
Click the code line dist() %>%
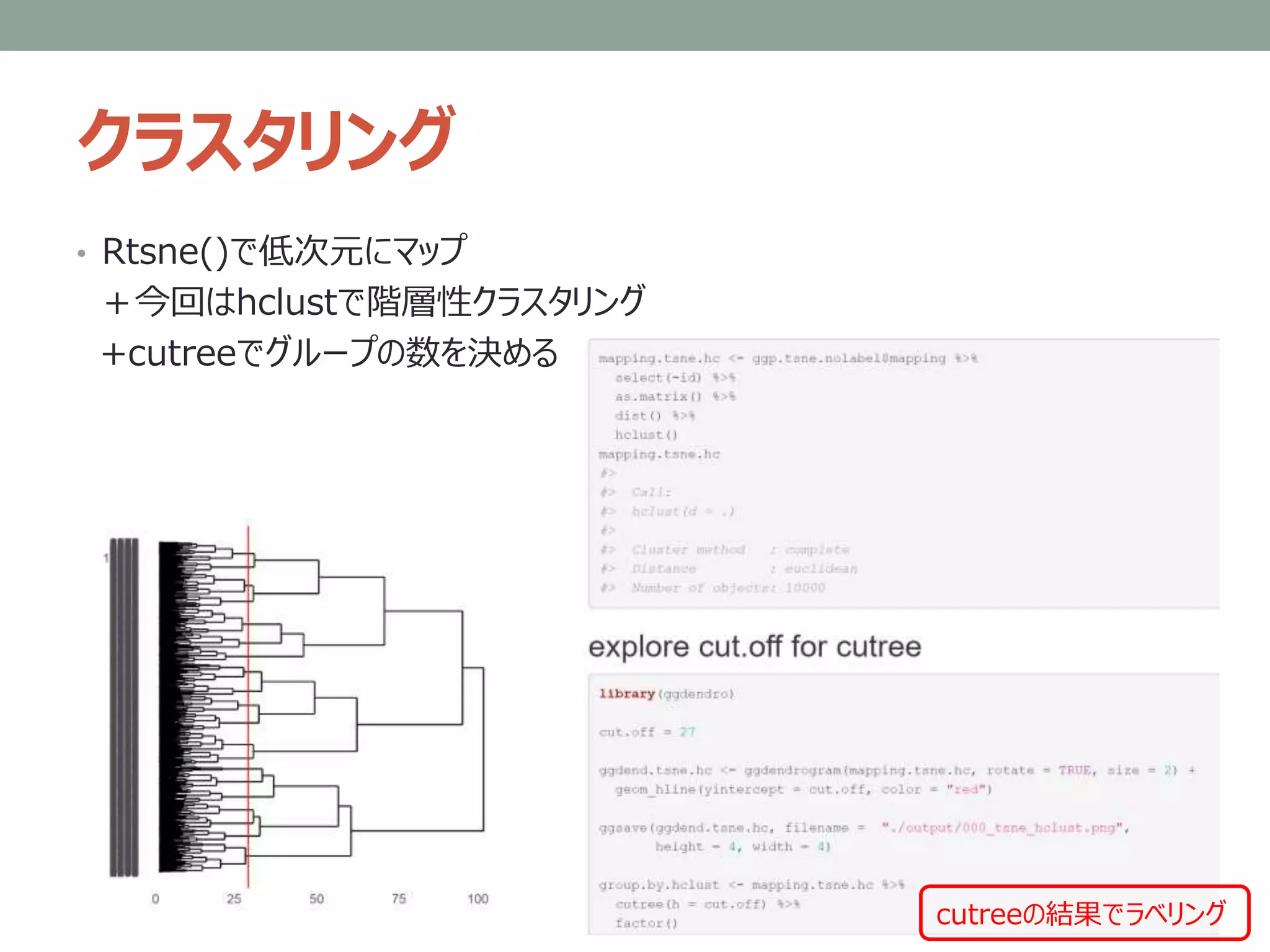click(655, 416)
